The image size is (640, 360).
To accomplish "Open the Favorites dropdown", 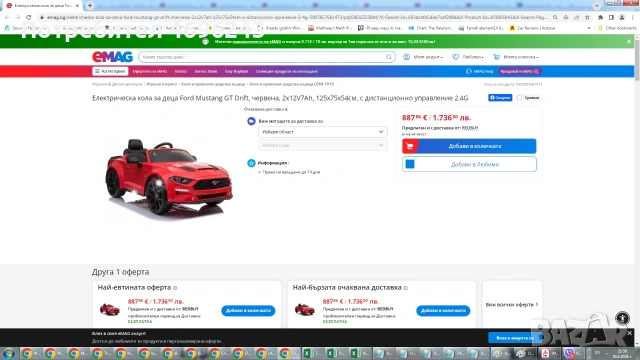I will point(468,57).
